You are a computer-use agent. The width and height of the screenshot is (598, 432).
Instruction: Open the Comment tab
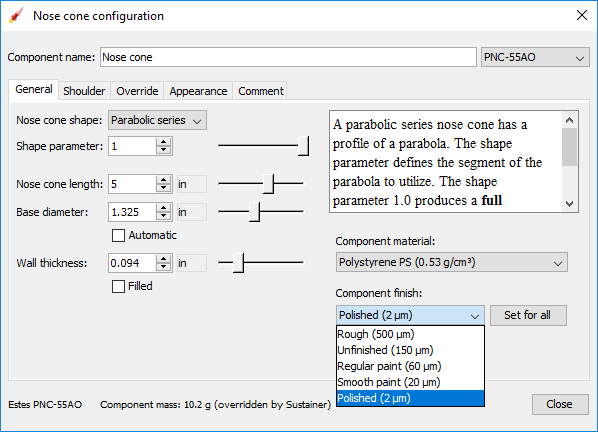tap(260, 91)
